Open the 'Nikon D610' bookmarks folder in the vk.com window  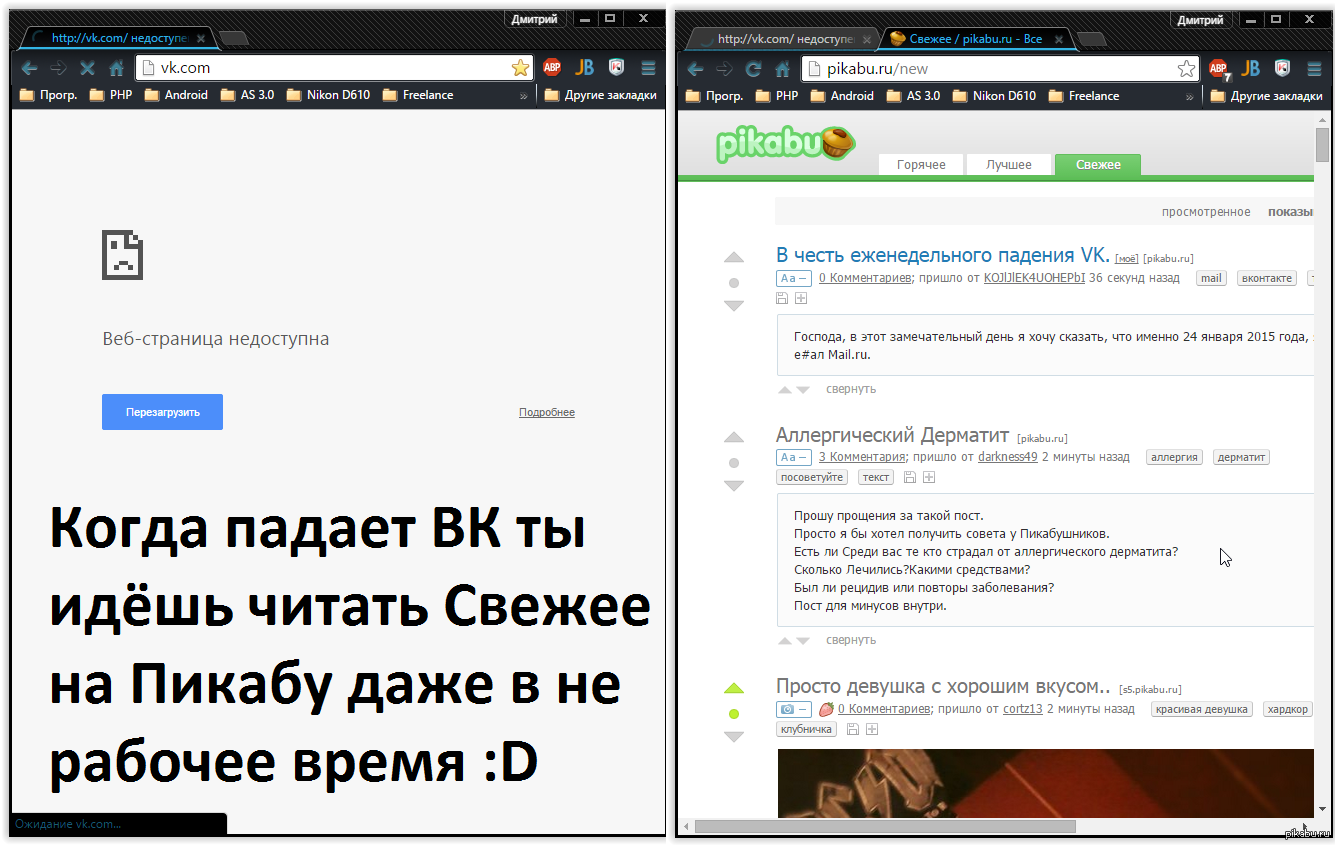[327, 95]
